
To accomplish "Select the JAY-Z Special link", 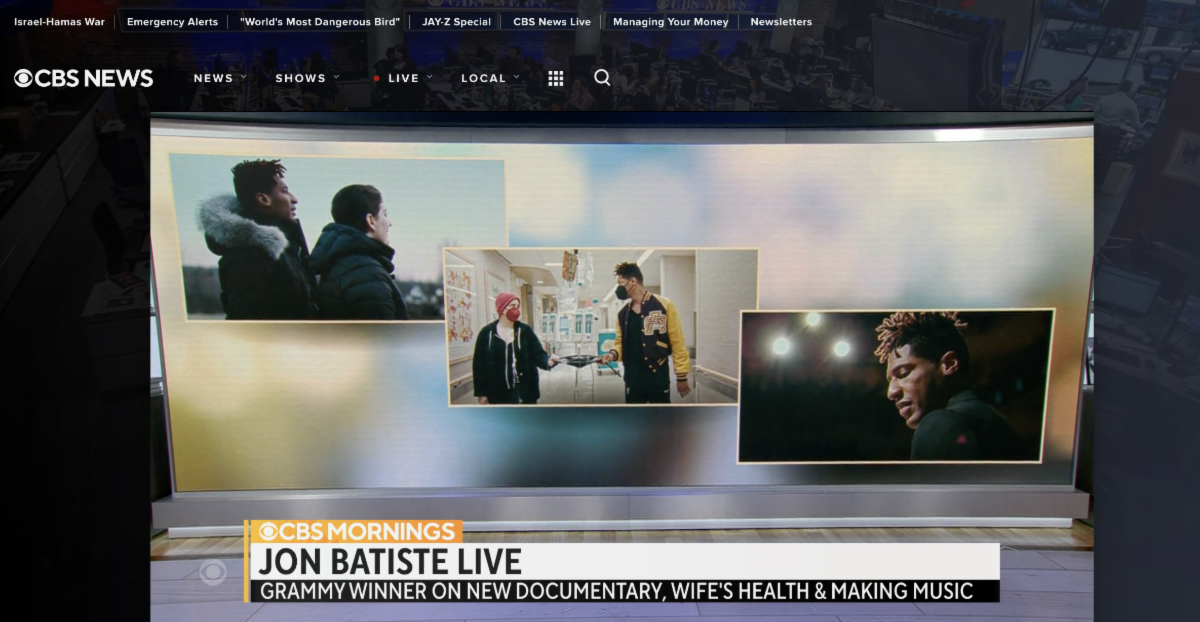I will point(456,22).
